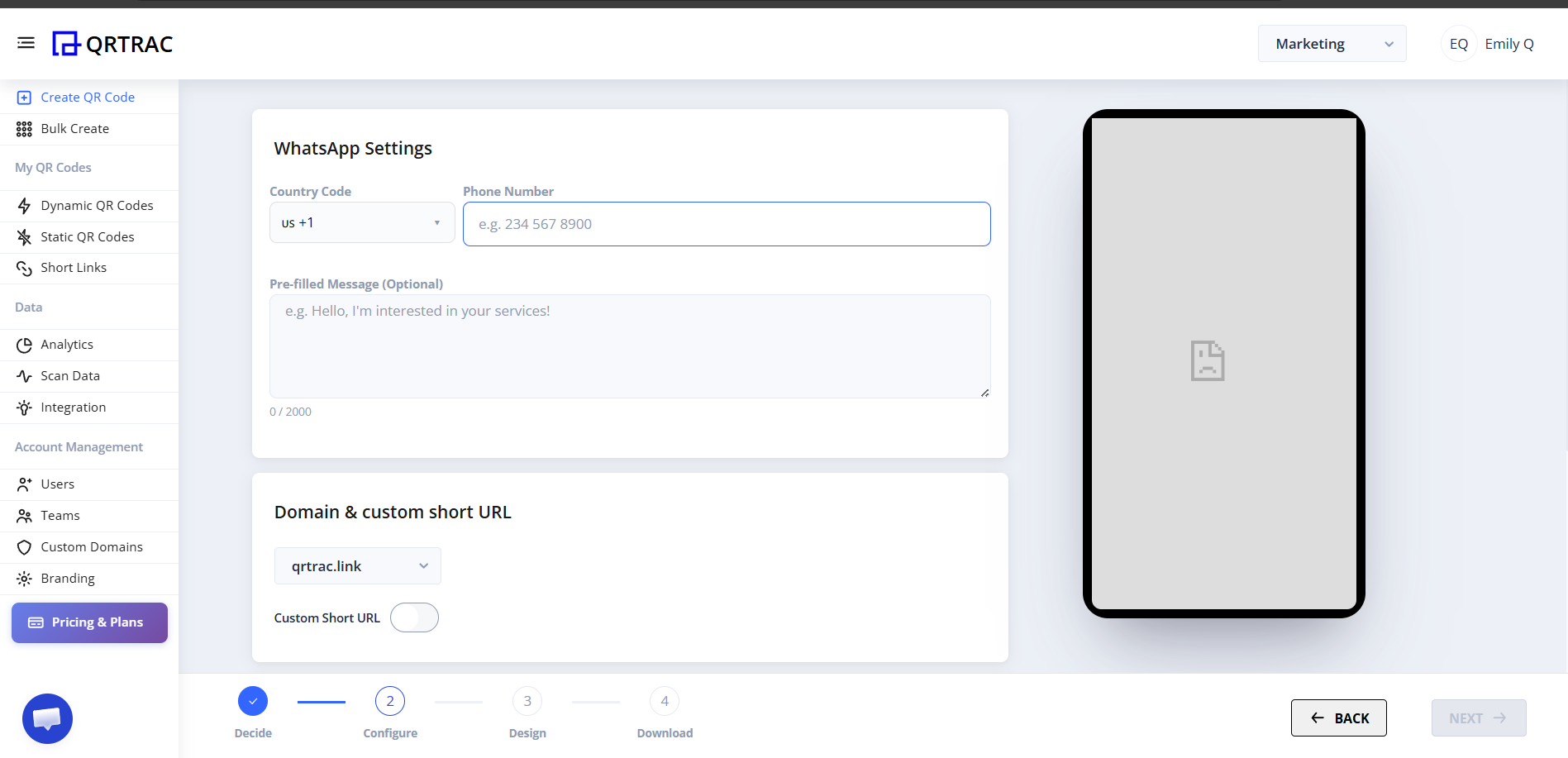This screenshot has height=758, width=1568.
Task: Click the Bulk Create grid icon
Action: [24, 129]
